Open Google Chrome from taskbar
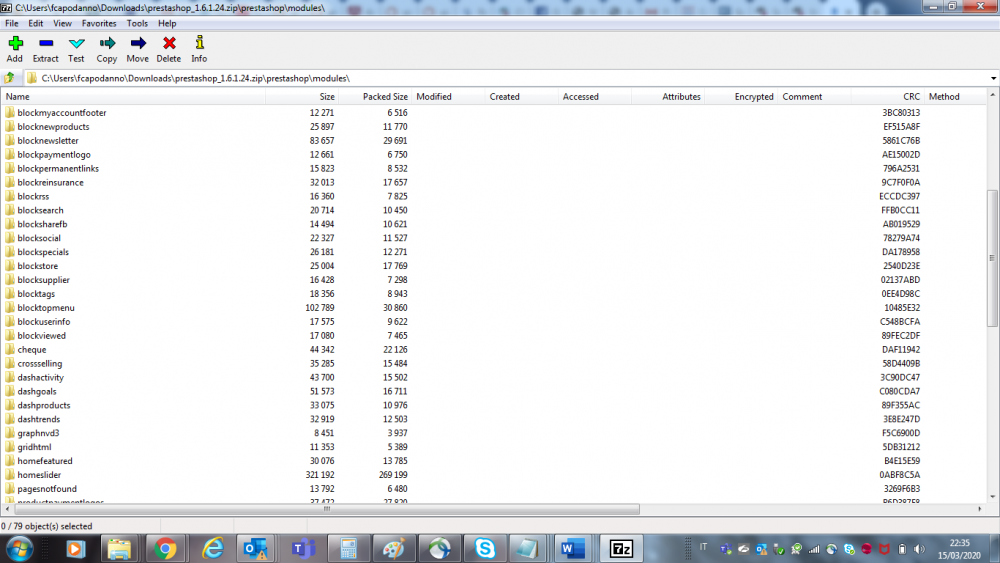 [x=165, y=549]
